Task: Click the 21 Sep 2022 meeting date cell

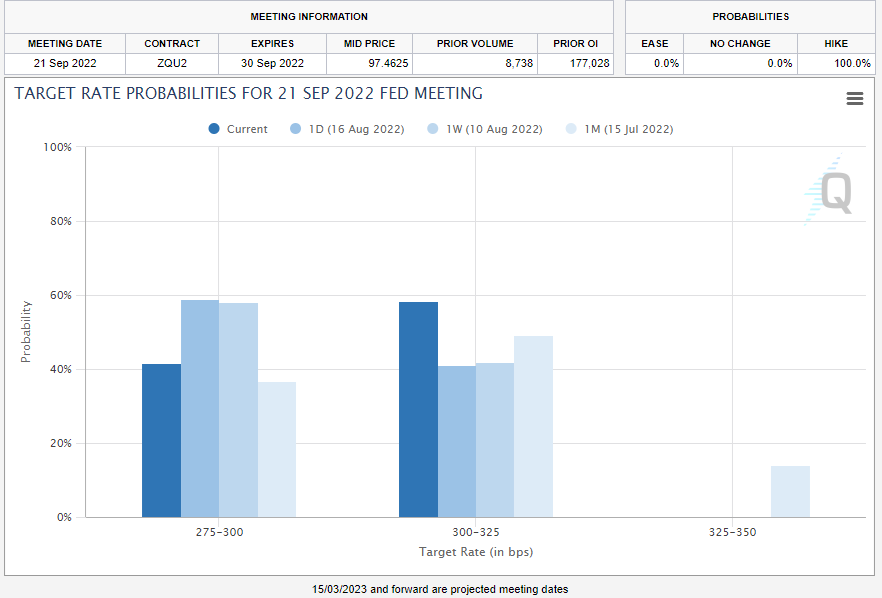Action: (65, 63)
